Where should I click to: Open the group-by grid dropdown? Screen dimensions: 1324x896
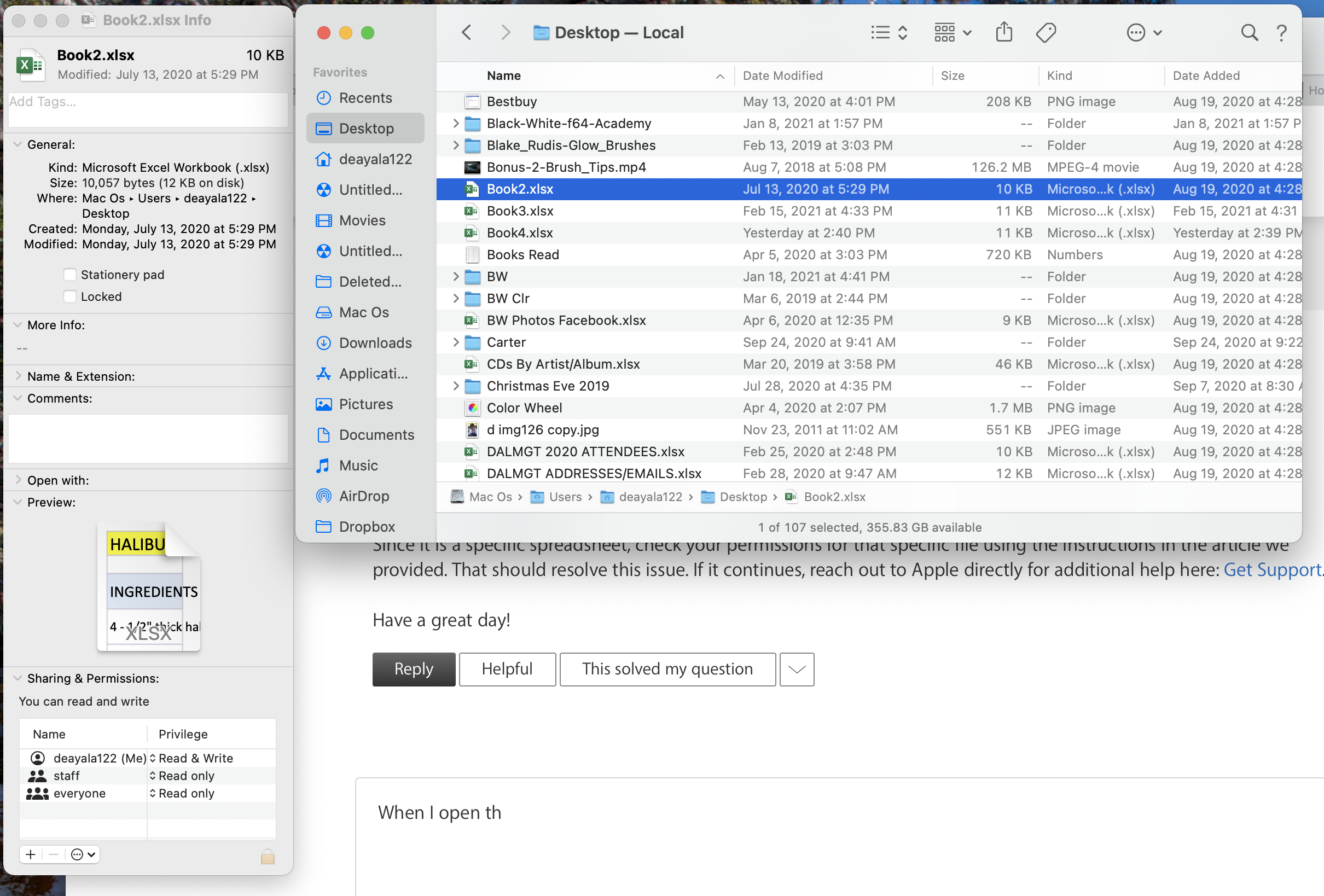coord(952,32)
